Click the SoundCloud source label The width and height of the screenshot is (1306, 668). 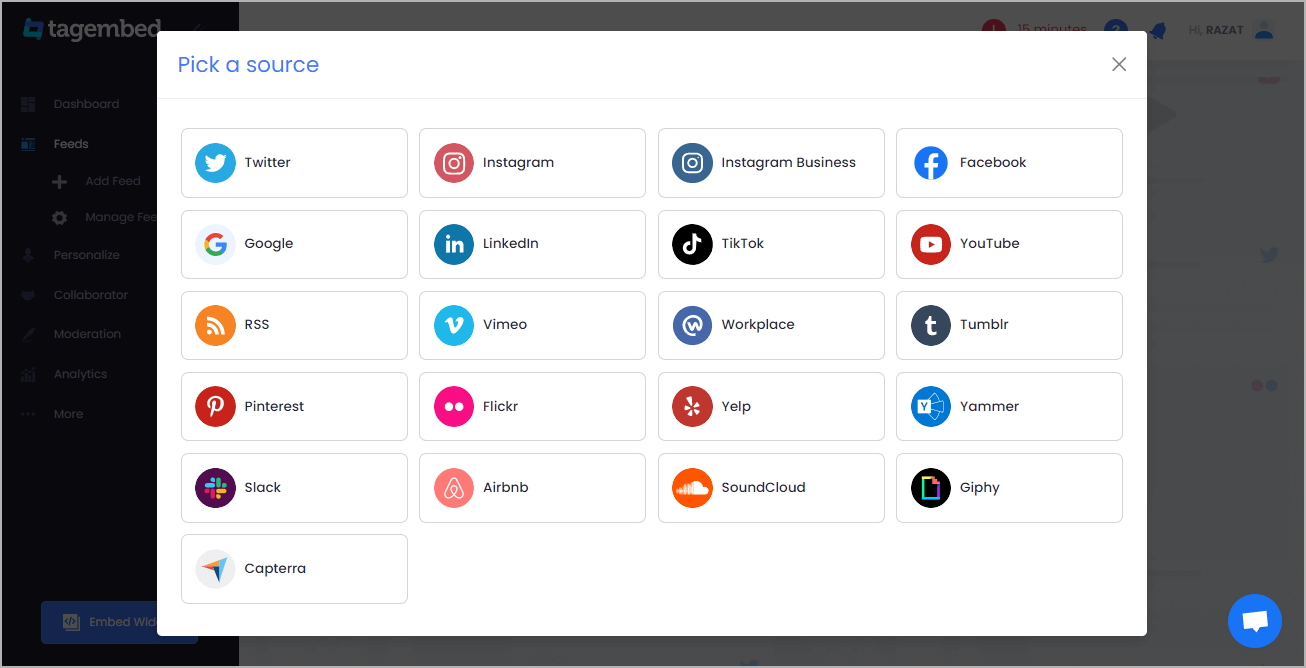click(763, 488)
